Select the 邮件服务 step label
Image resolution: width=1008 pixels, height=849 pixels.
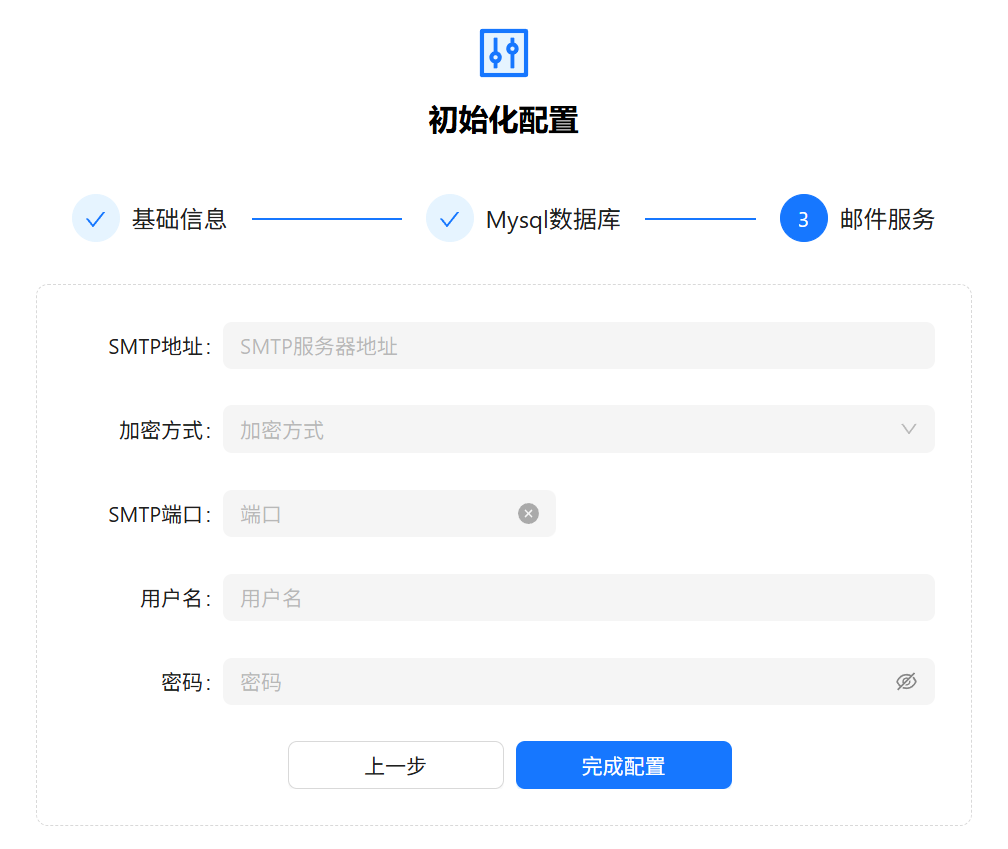(x=887, y=219)
